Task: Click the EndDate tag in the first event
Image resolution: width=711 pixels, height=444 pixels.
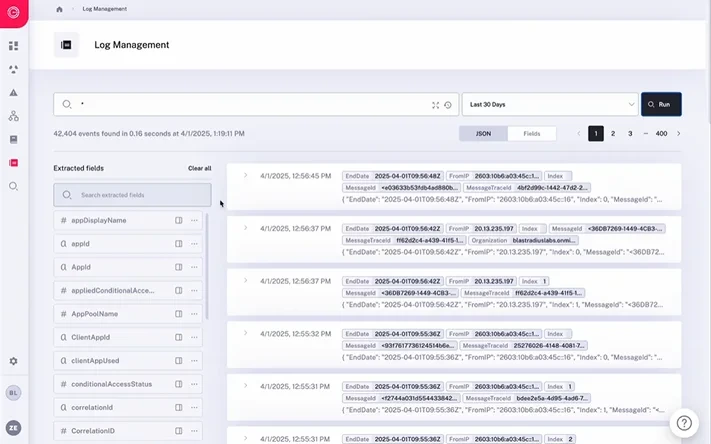Action: pyautogui.click(x=393, y=176)
